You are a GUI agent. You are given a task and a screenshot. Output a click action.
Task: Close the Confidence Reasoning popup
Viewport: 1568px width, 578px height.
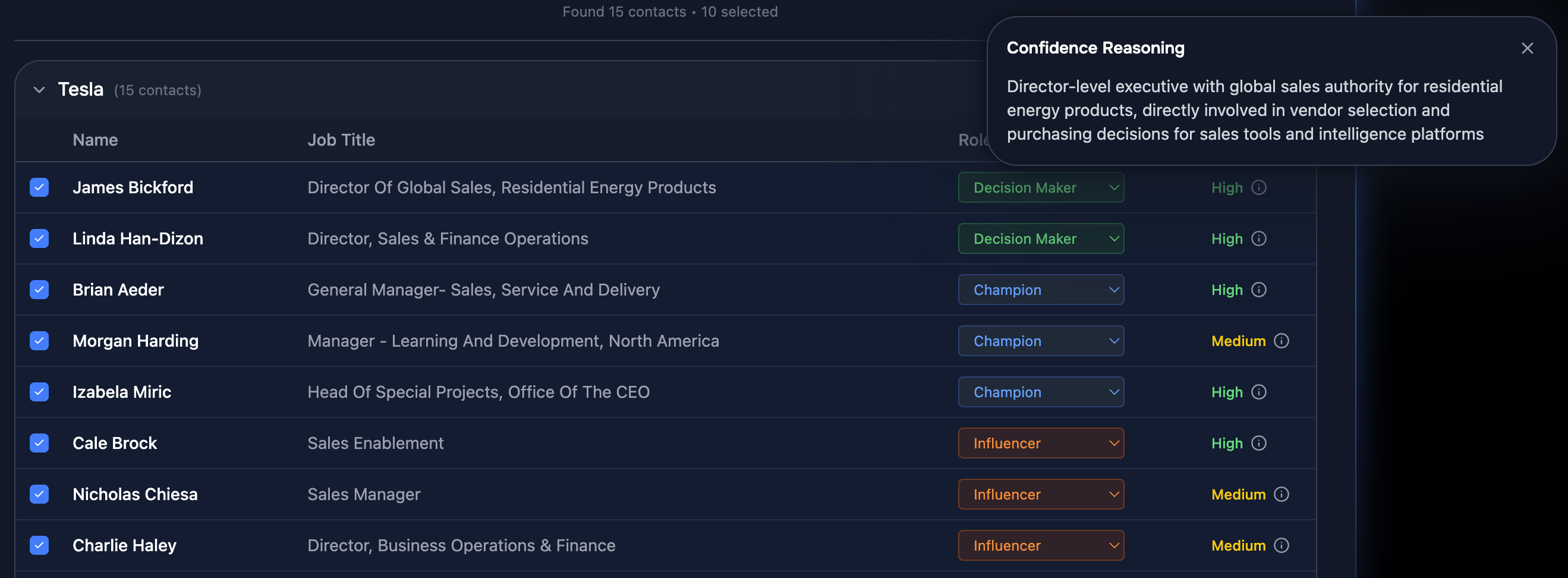1527,48
